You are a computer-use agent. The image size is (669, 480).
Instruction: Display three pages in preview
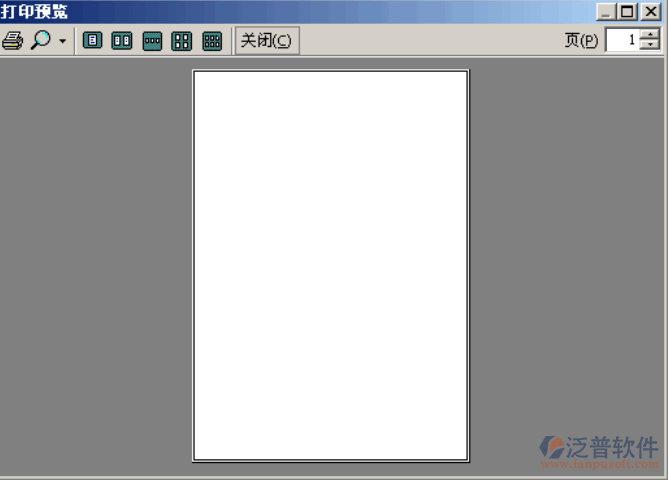(x=152, y=41)
